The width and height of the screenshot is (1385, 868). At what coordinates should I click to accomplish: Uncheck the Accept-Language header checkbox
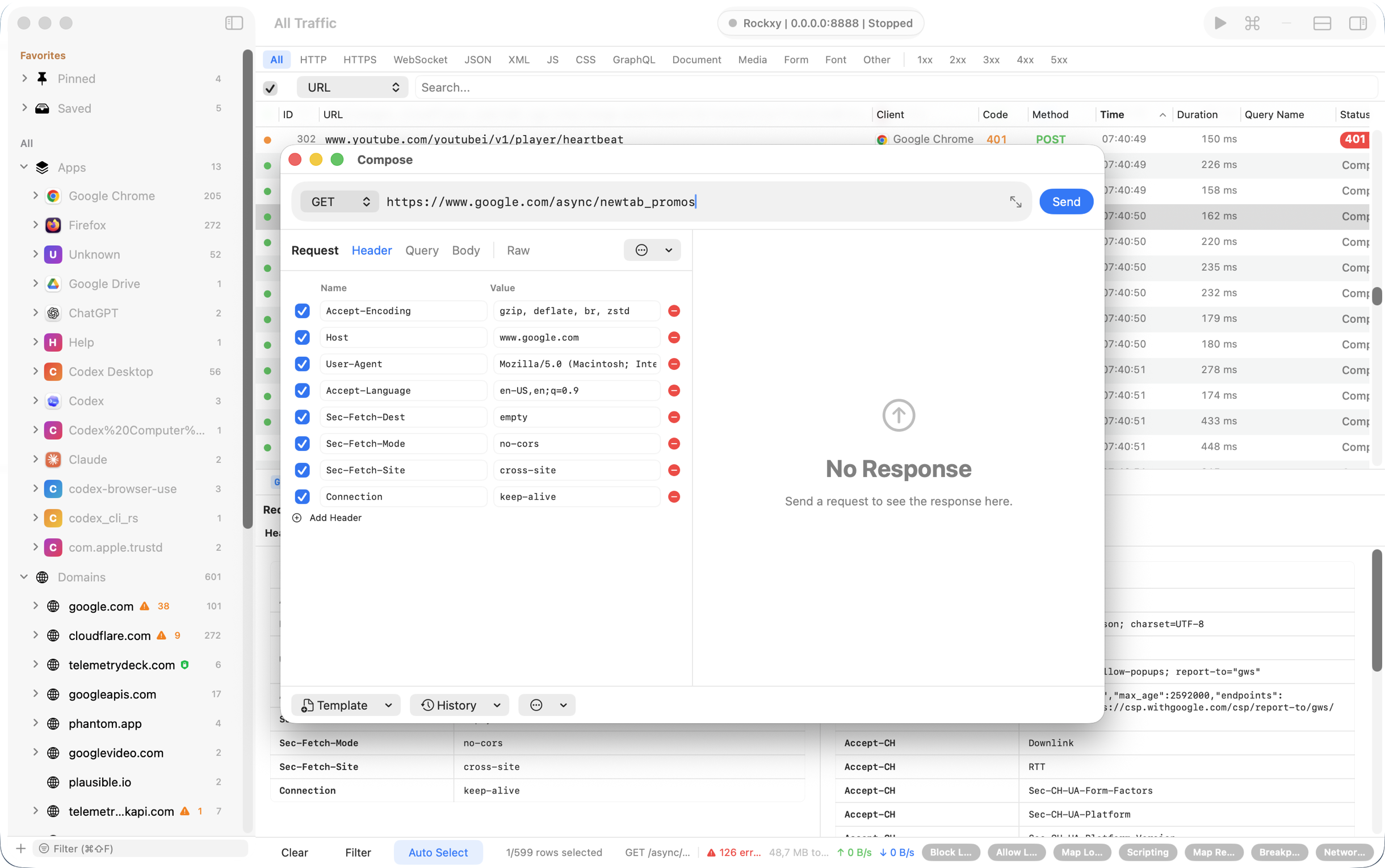(302, 390)
